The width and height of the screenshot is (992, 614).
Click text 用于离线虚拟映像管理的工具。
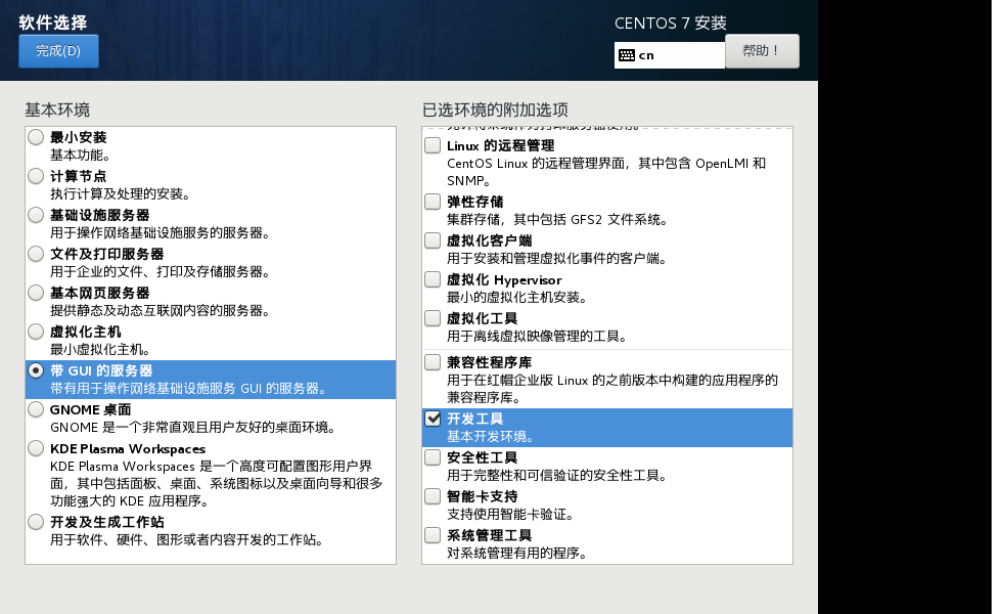(537, 336)
